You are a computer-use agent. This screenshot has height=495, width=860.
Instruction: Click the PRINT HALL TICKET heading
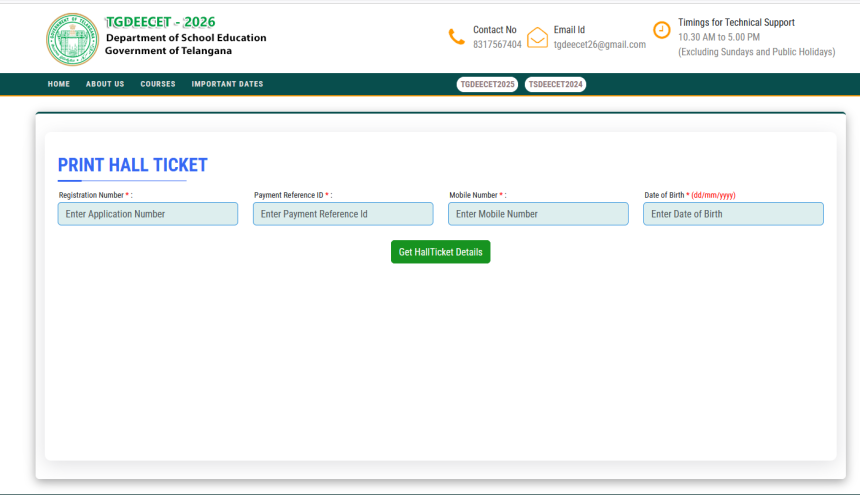click(x=133, y=165)
